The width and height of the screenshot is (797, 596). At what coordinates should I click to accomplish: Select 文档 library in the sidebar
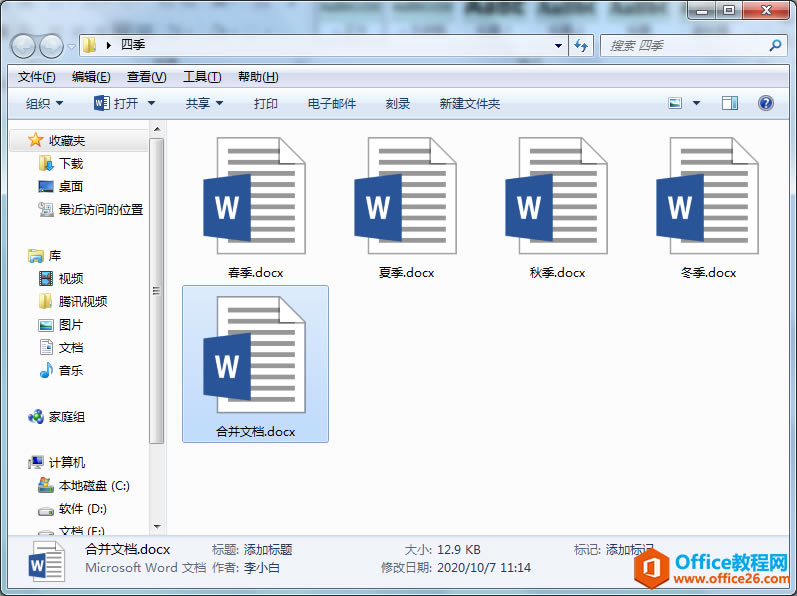pyautogui.click(x=71, y=348)
